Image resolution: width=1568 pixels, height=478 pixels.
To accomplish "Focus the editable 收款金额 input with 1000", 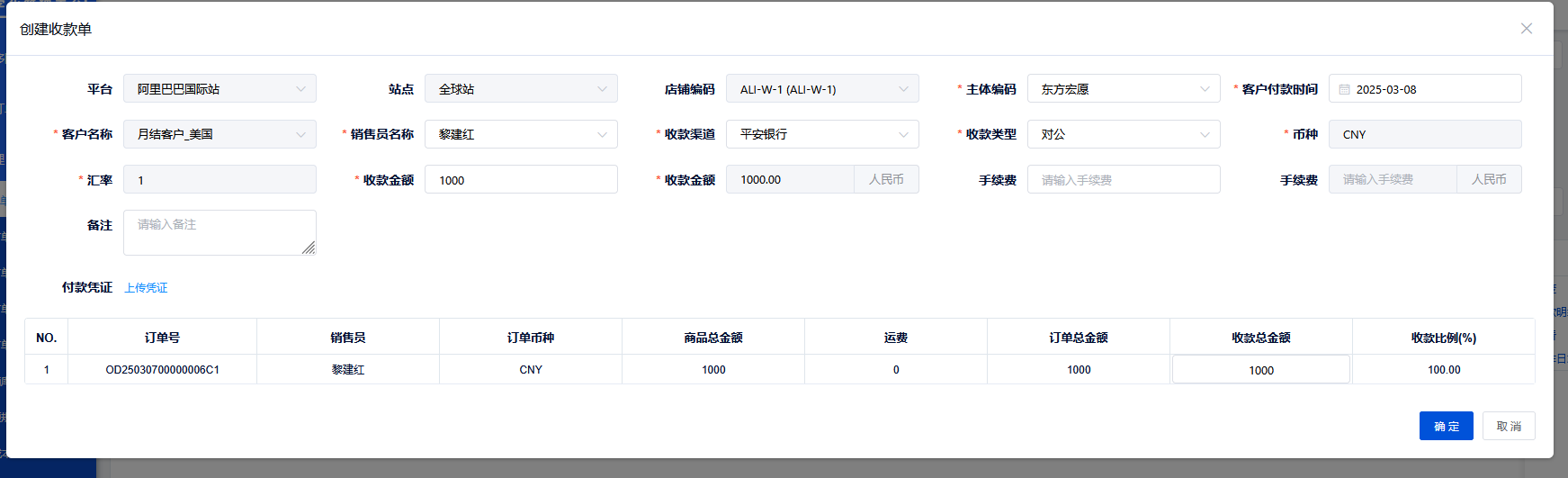I will (521, 180).
